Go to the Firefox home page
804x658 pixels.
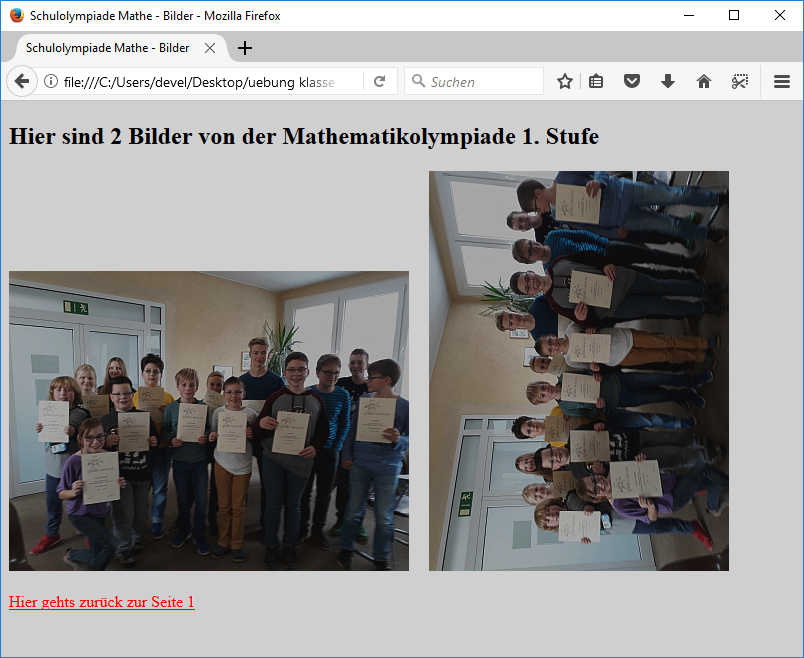[x=704, y=82]
